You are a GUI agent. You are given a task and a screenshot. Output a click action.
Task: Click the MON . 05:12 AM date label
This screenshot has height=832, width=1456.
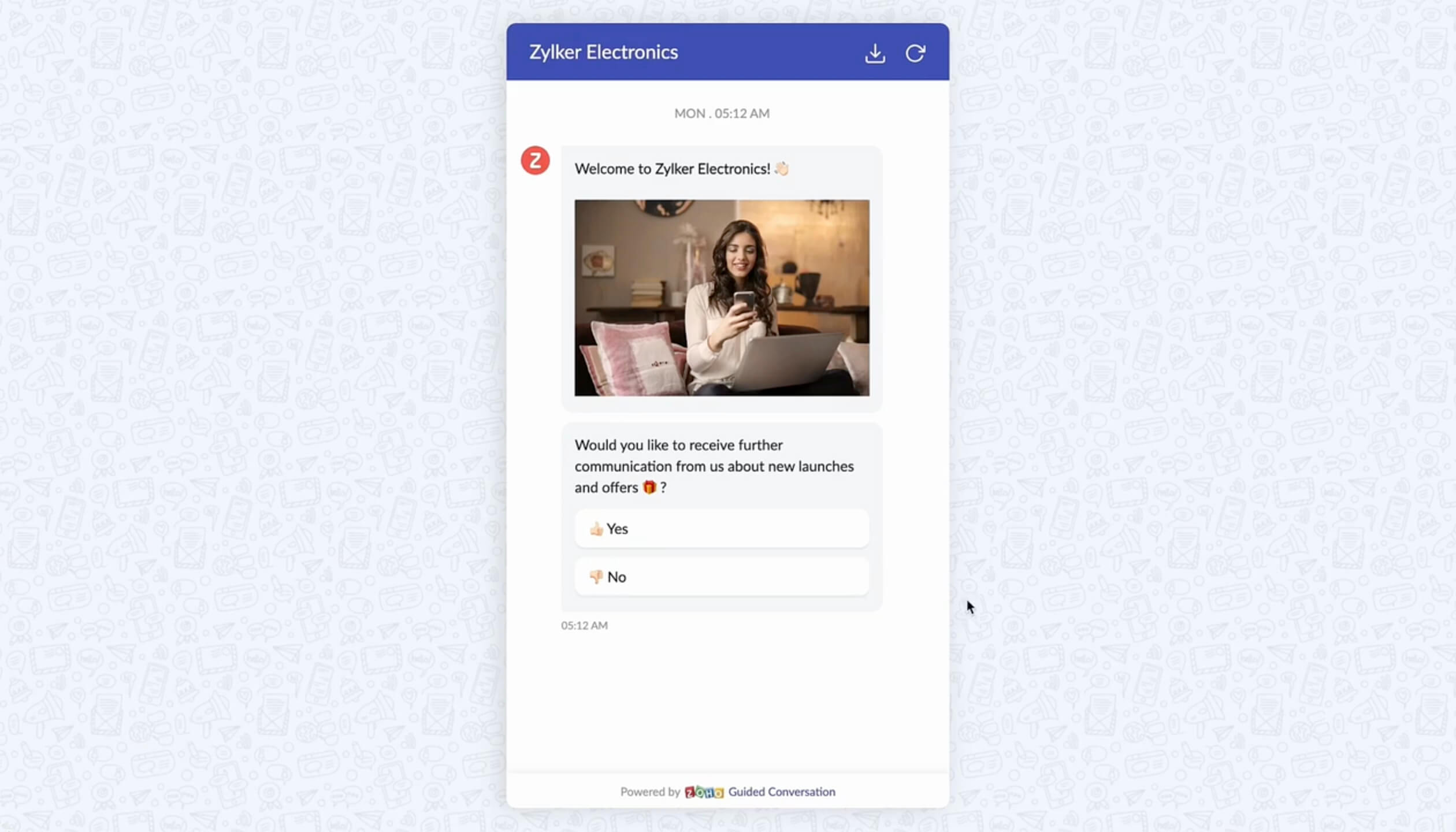click(722, 113)
